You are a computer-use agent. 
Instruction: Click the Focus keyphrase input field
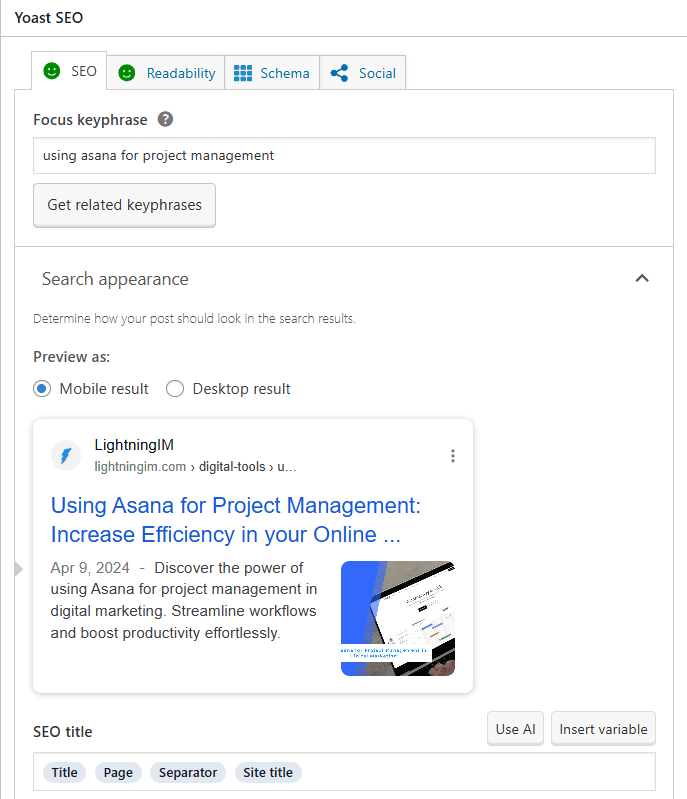[x=345, y=155]
